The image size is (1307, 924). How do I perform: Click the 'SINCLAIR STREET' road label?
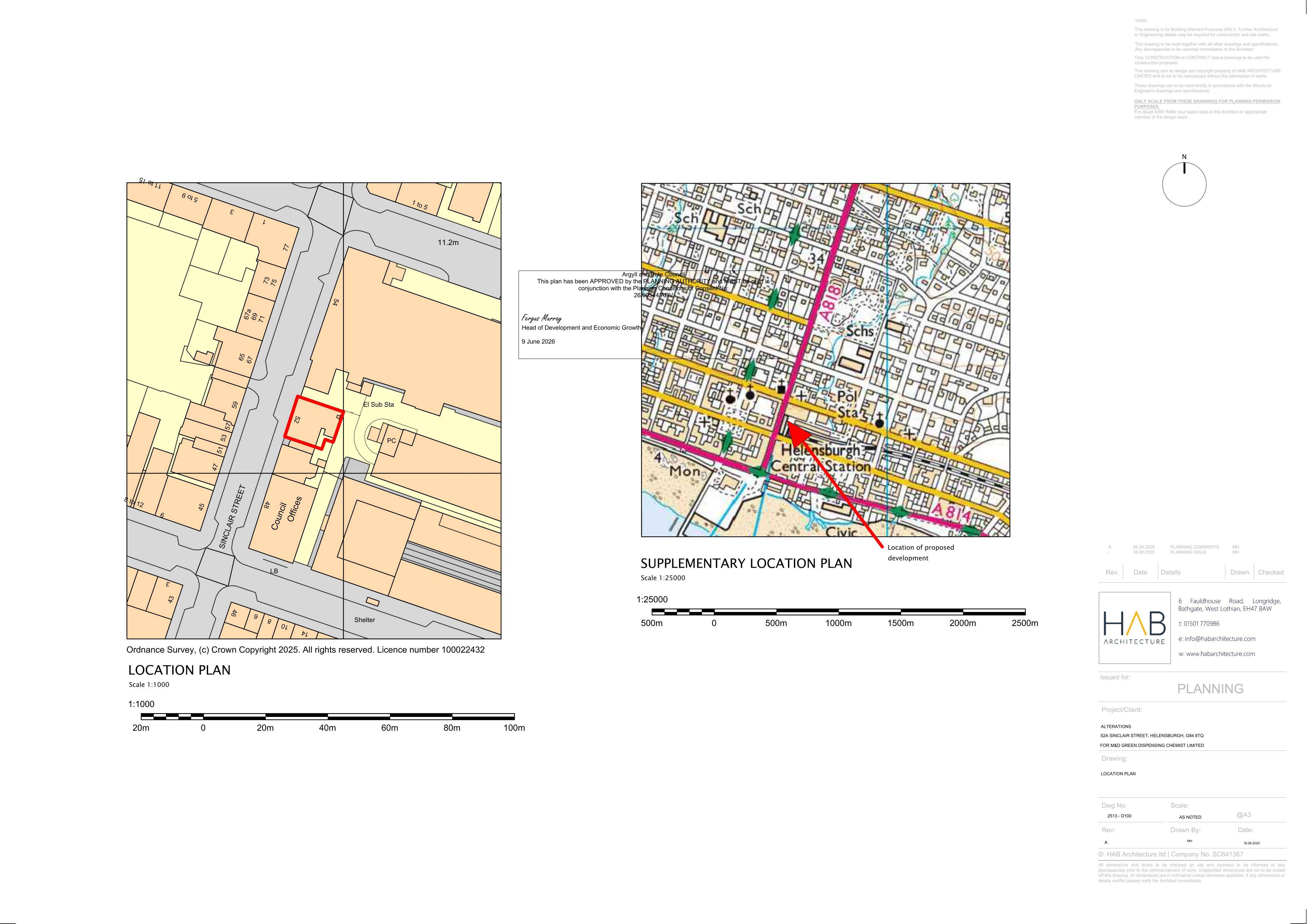pos(232,517)
